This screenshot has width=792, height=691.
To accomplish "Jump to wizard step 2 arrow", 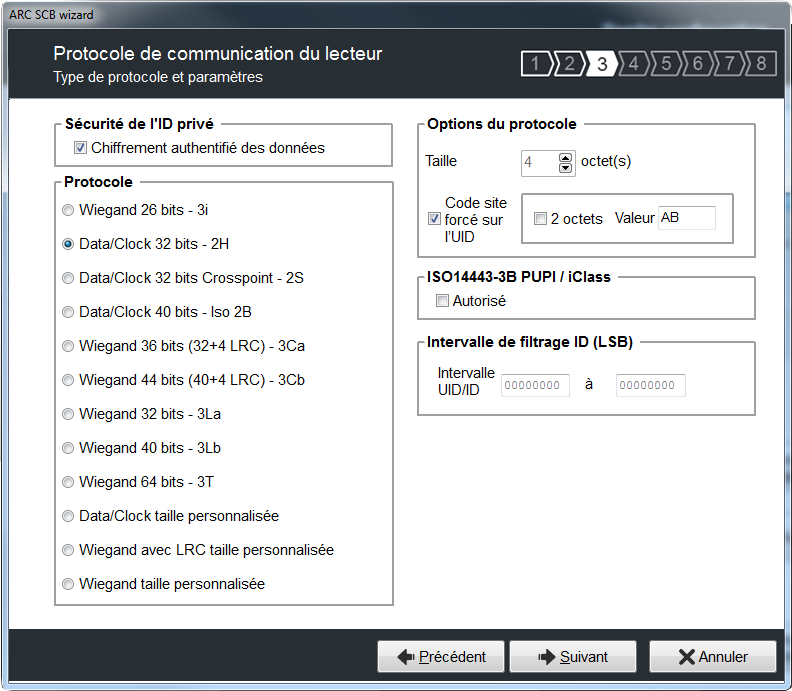I will point(567,65).
